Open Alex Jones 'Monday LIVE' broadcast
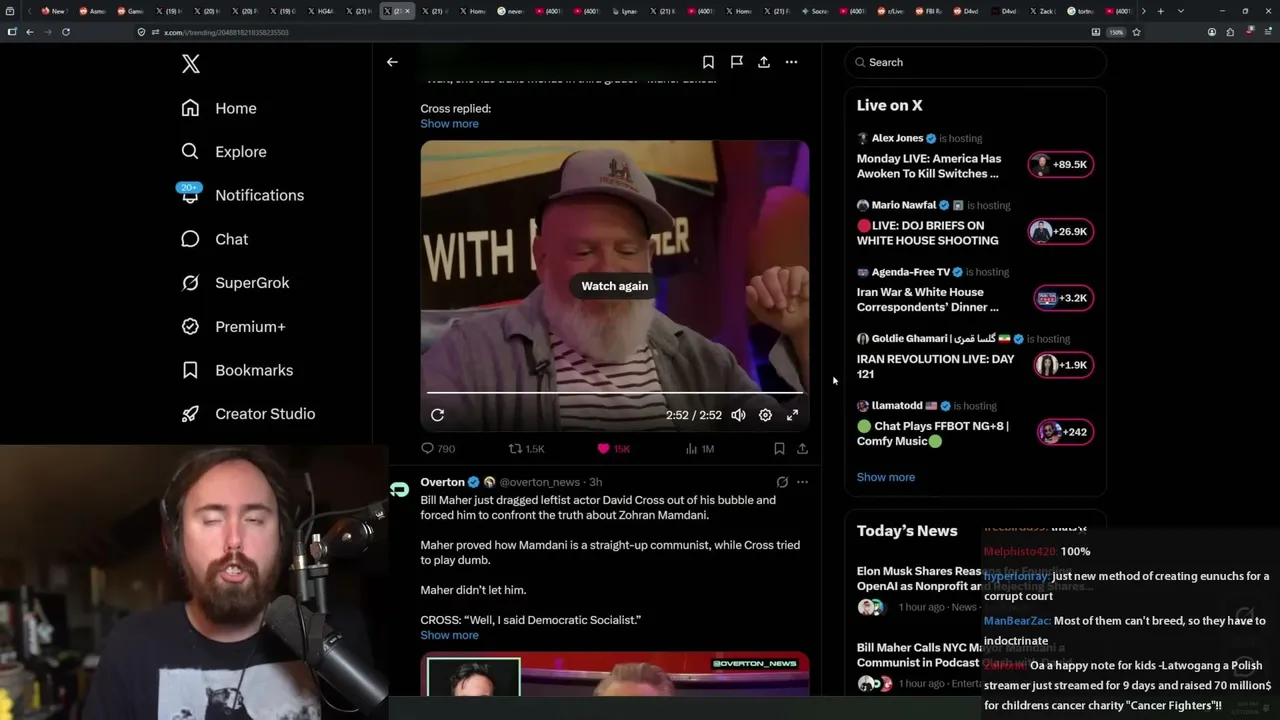Image resolution: width=1280 pixels, height=720 pixels. coord(929,166)
